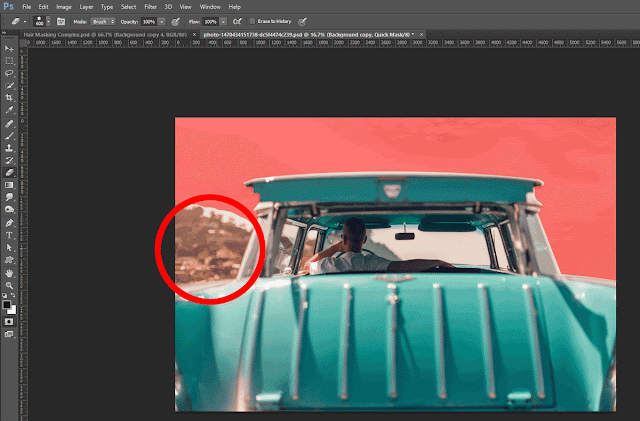The width and height of the screenshot is (640, 421).
Task: Open the eraser Mode dropdown
Action: pyautogui.click(x=103, y=22)
